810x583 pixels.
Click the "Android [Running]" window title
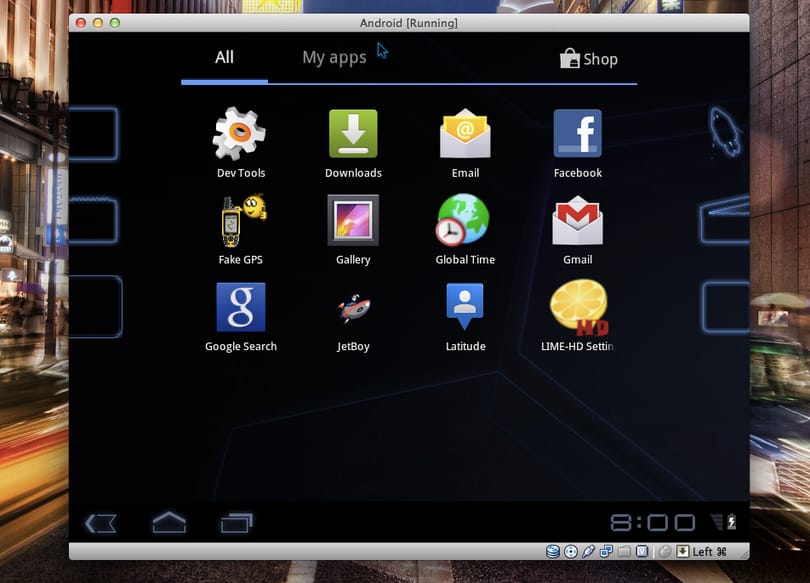coord(409,23)
